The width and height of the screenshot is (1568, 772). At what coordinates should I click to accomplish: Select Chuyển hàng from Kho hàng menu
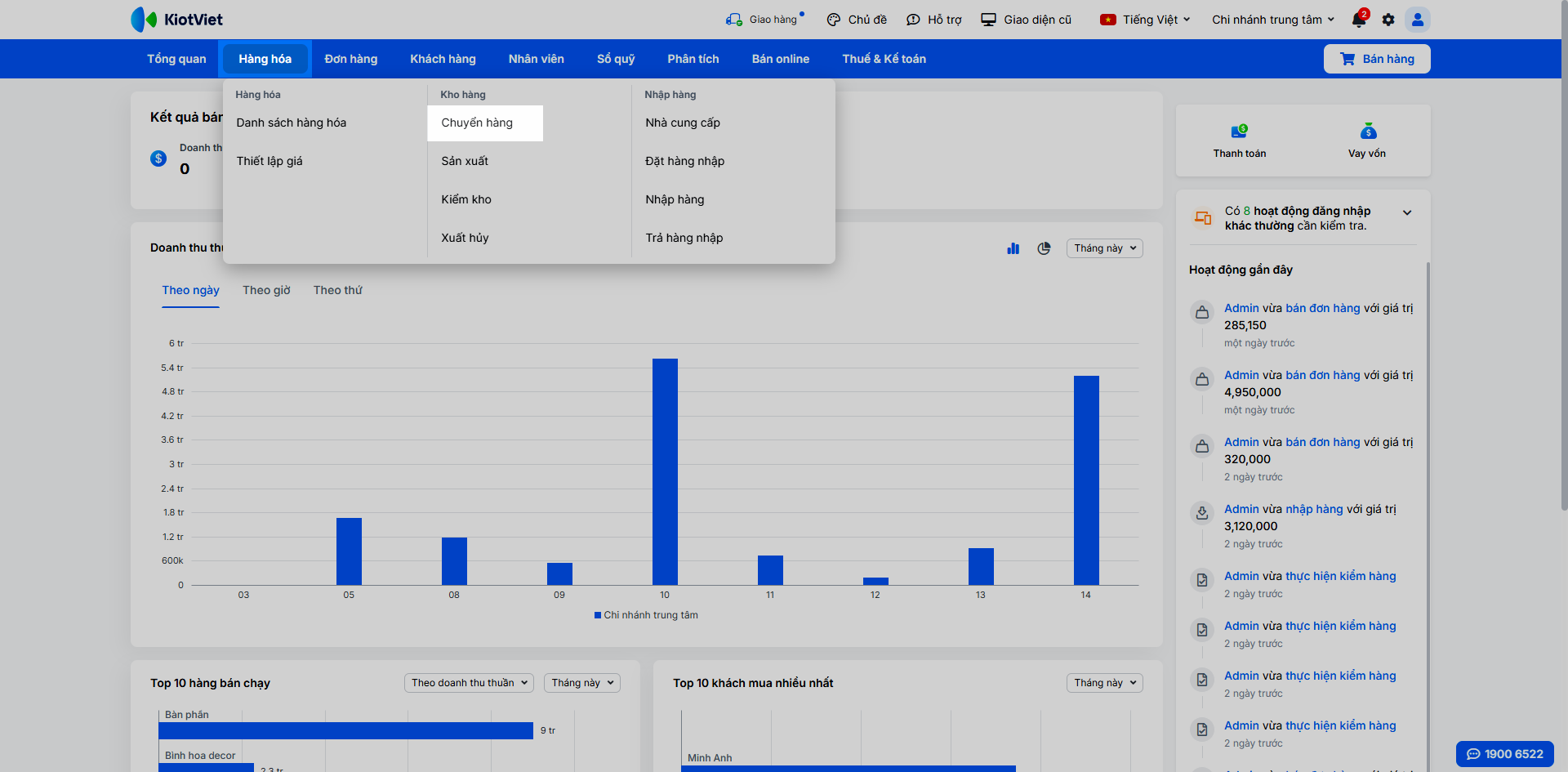tap(477, 123)
